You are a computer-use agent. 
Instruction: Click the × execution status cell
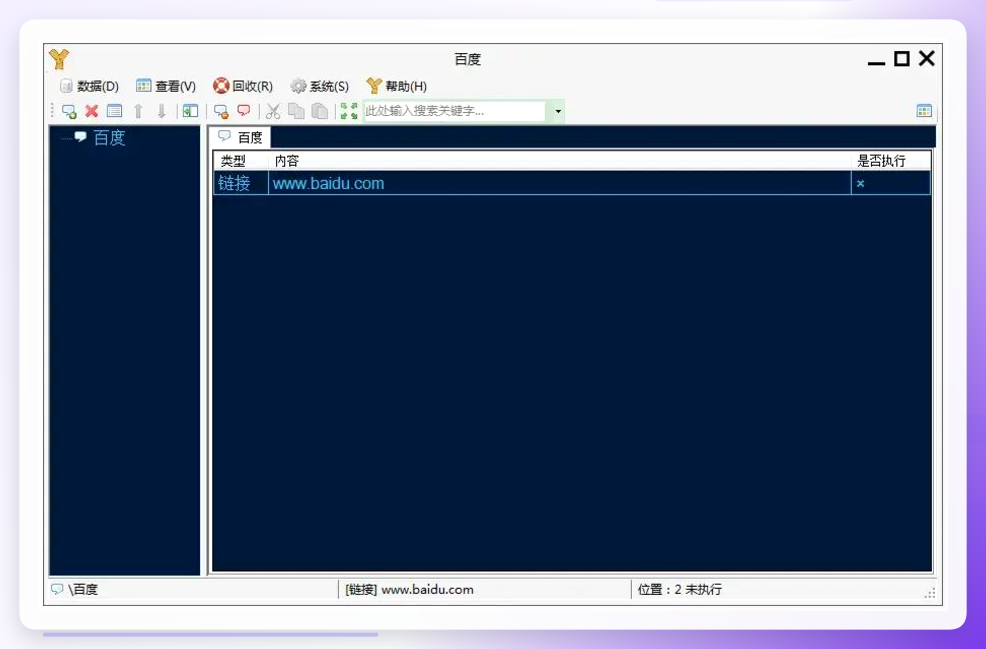[x=891, y=184]
